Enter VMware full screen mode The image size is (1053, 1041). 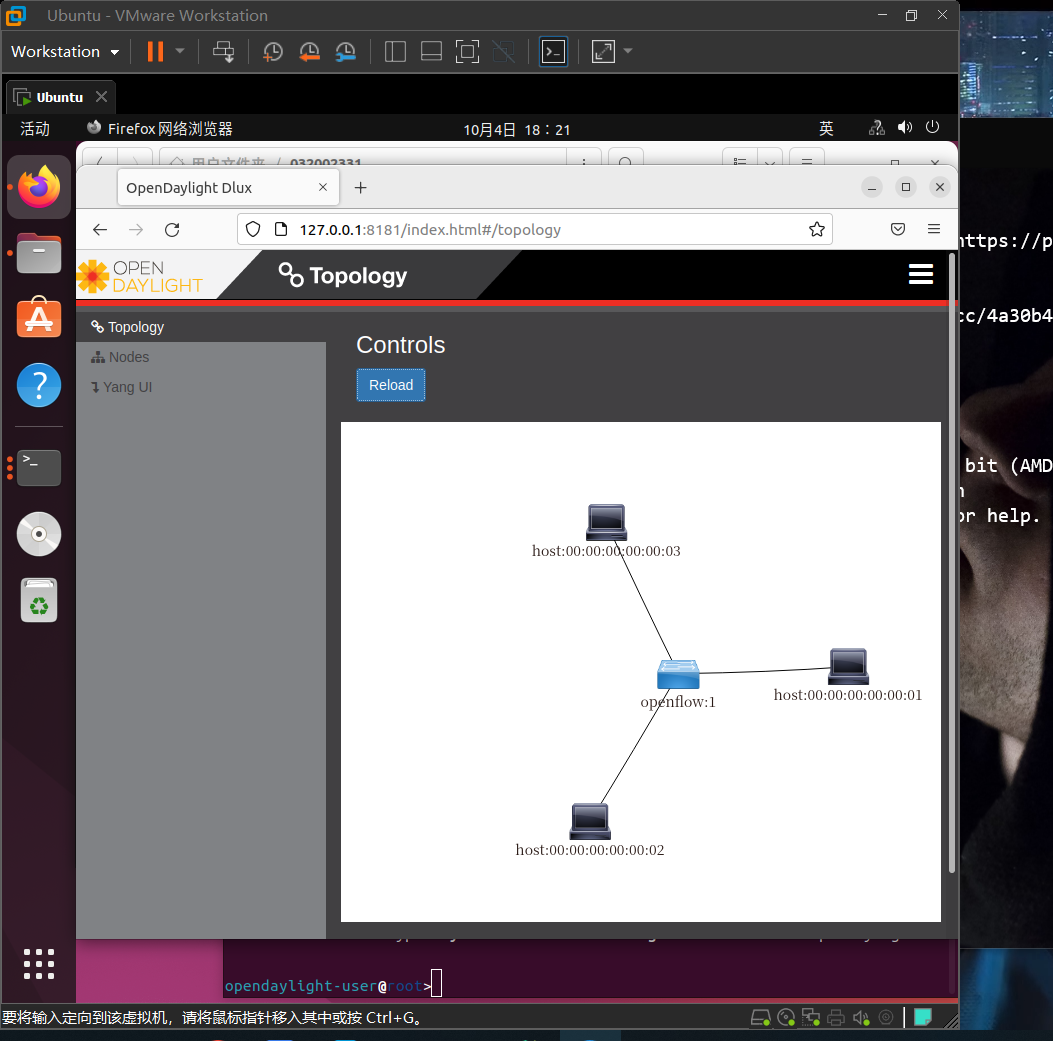pyautogui.click(x=467, y=52)
